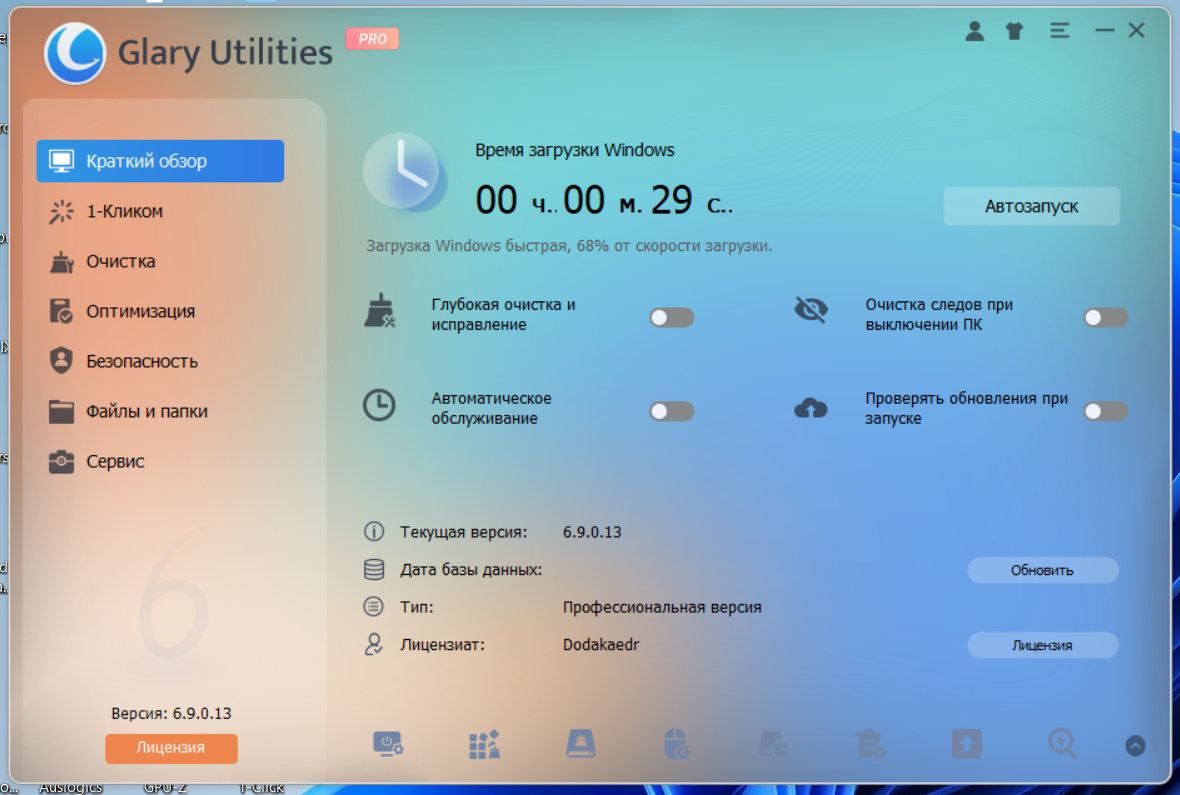Click the Glary Utilities crescent logo
This screenshot has width=1180, height=795.
[x=75, y=53]
